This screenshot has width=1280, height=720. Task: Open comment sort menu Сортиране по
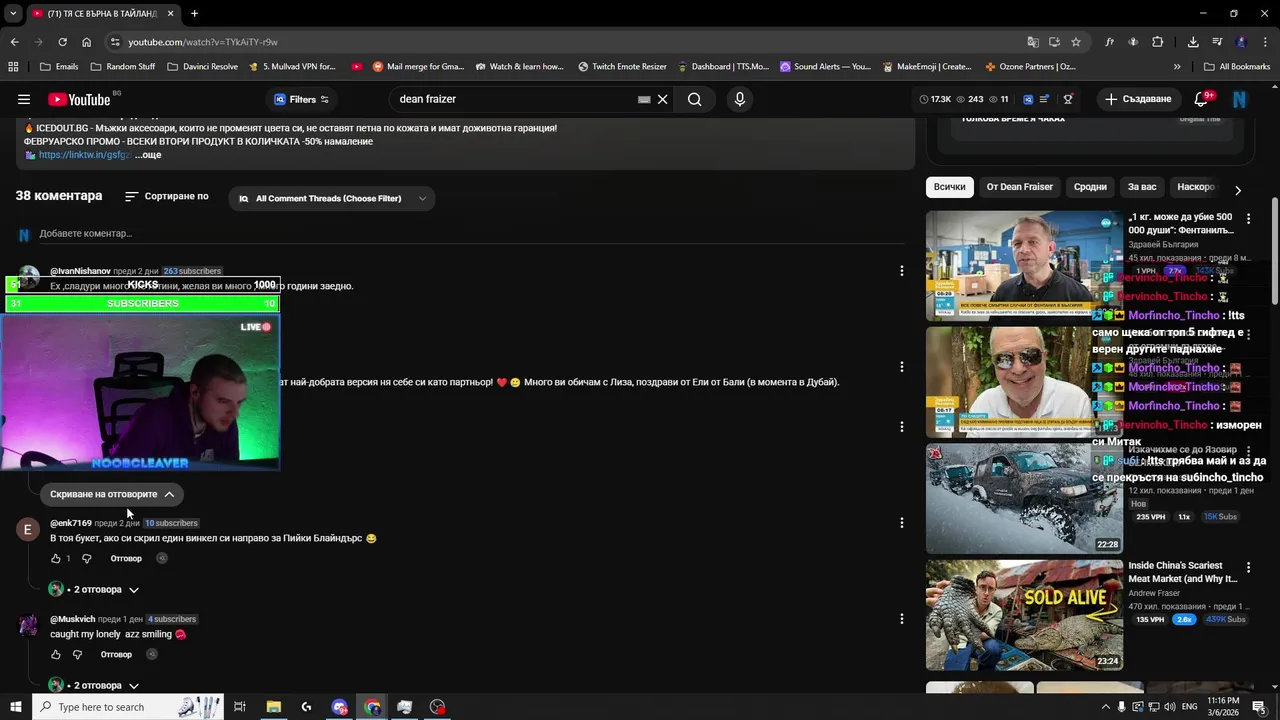point(166,196)
